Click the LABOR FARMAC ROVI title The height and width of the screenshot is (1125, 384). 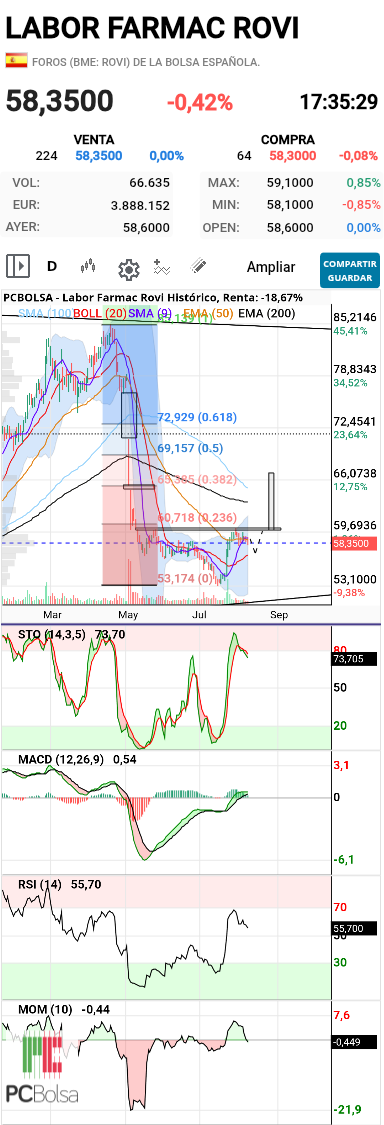pyautogui.click(x=152, y=27)
